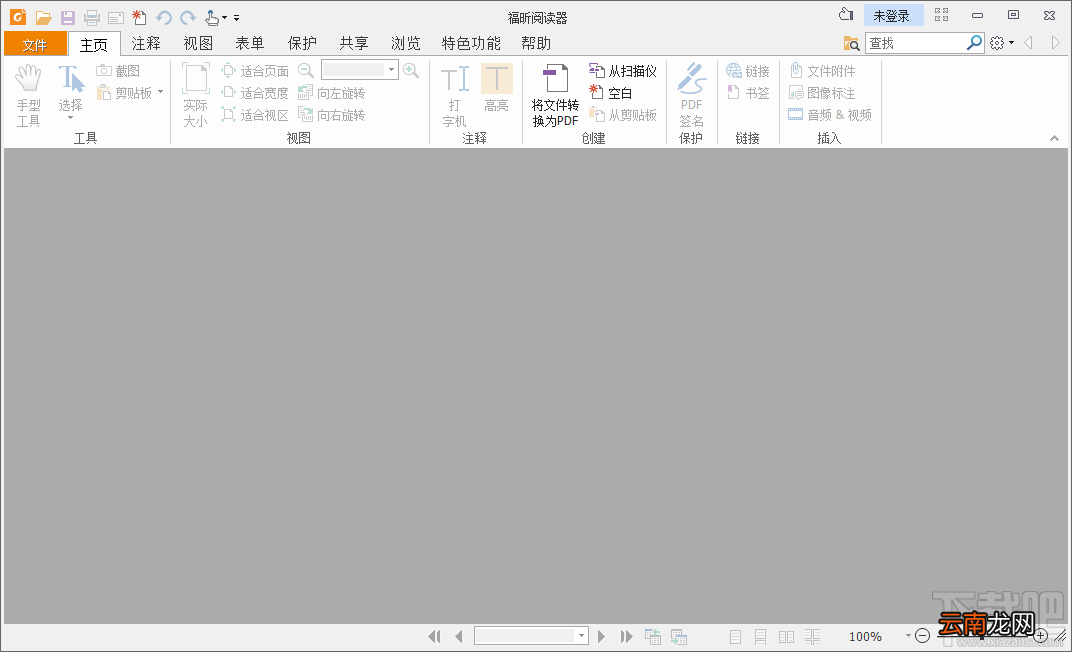Click the ribbon zoom out magnifier
The image size is (1072, 652).
coord(306,70)
